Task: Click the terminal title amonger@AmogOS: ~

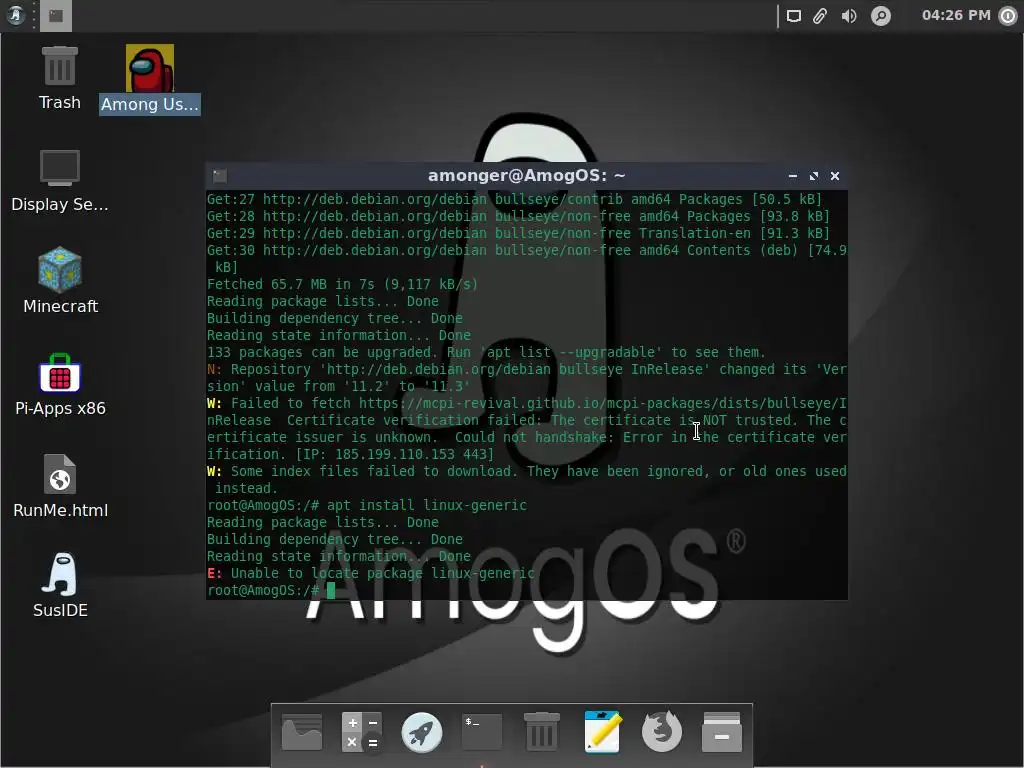Action: 526,176
